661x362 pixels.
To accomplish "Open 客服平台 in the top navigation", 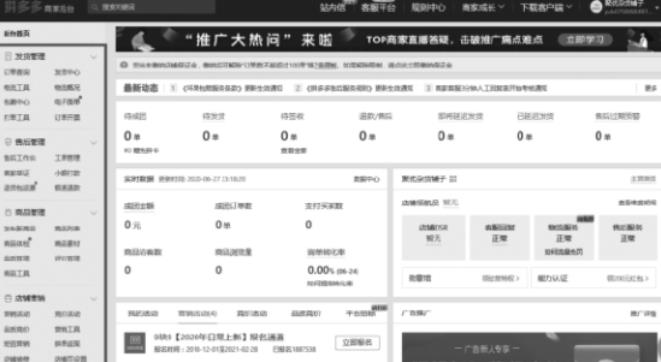I will [378, 7].
